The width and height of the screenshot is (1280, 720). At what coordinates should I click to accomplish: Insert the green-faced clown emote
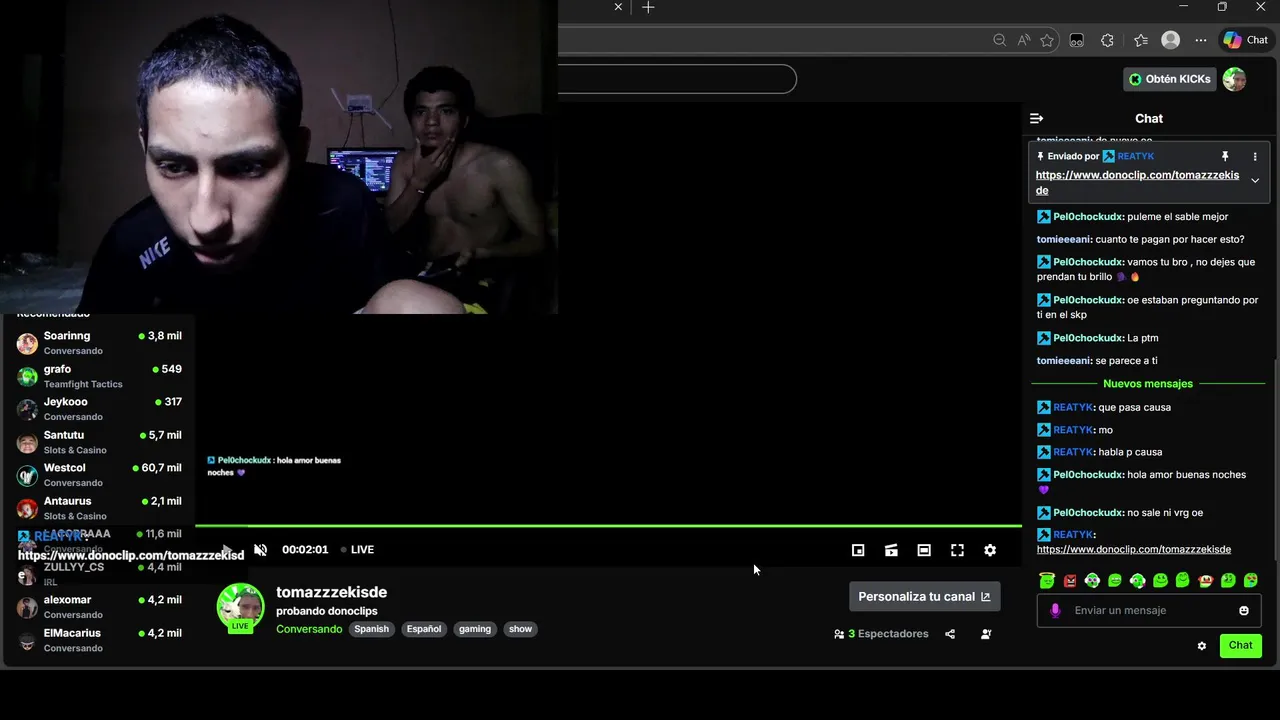pyautogui.click(x=1092, y=580)
